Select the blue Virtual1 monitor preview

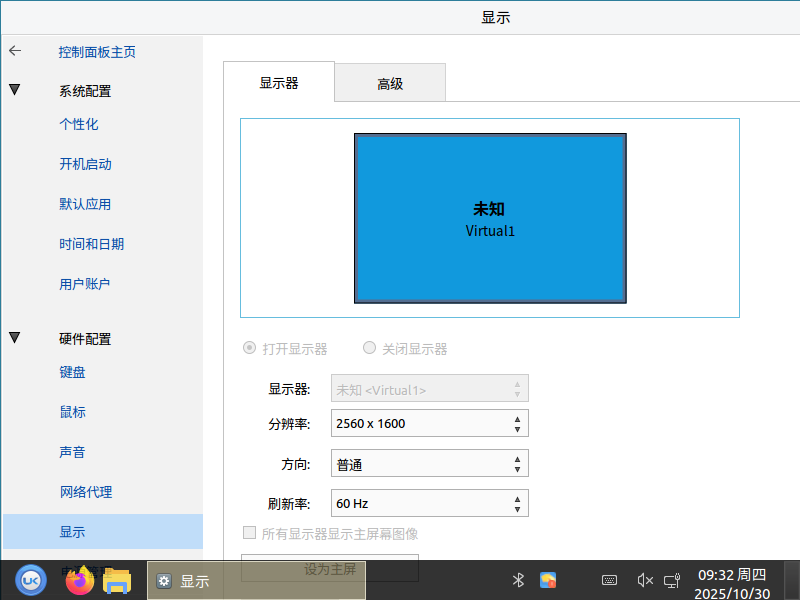pyautogui.click(x=490, y=218)
